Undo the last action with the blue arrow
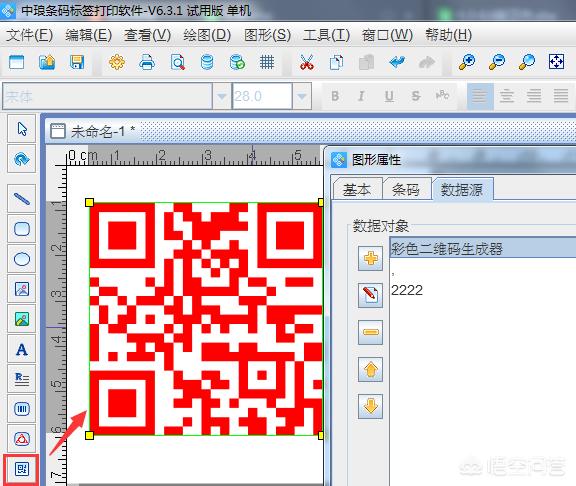 click(x=397, y=62)
